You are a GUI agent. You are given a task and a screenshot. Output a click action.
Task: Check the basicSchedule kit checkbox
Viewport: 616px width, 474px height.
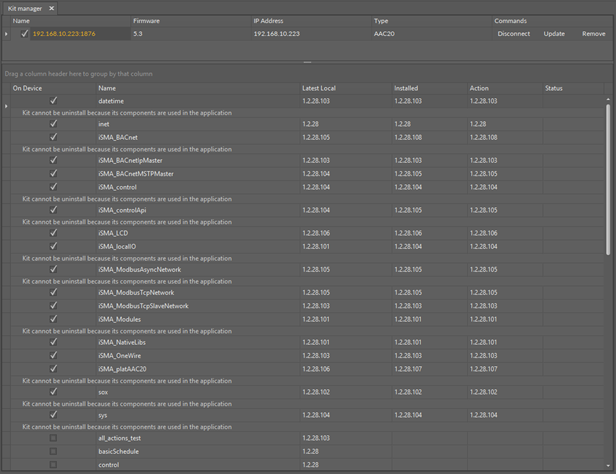(x=53, y=451)
